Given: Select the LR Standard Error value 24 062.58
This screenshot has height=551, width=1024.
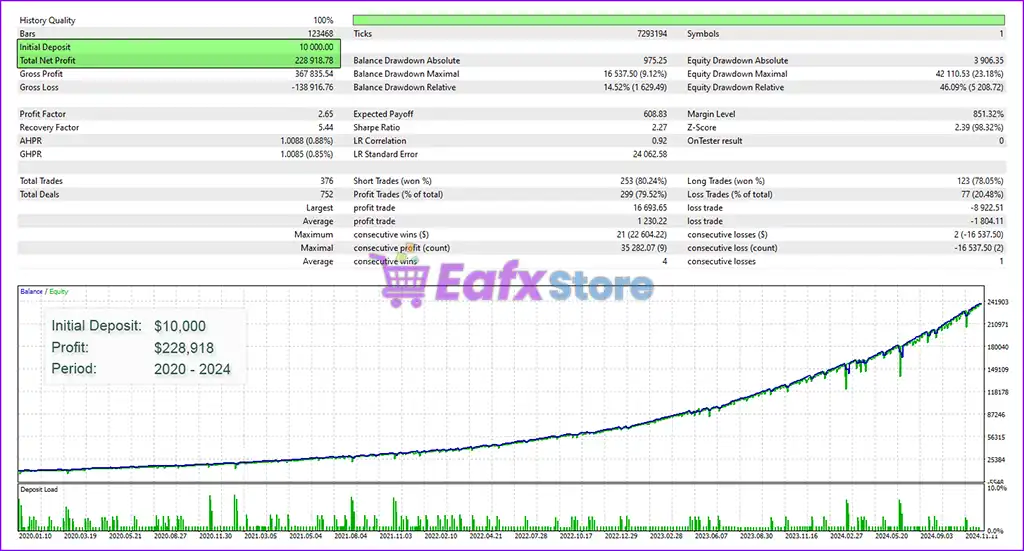Looking at the screenshot, I should tap(650, 154).
